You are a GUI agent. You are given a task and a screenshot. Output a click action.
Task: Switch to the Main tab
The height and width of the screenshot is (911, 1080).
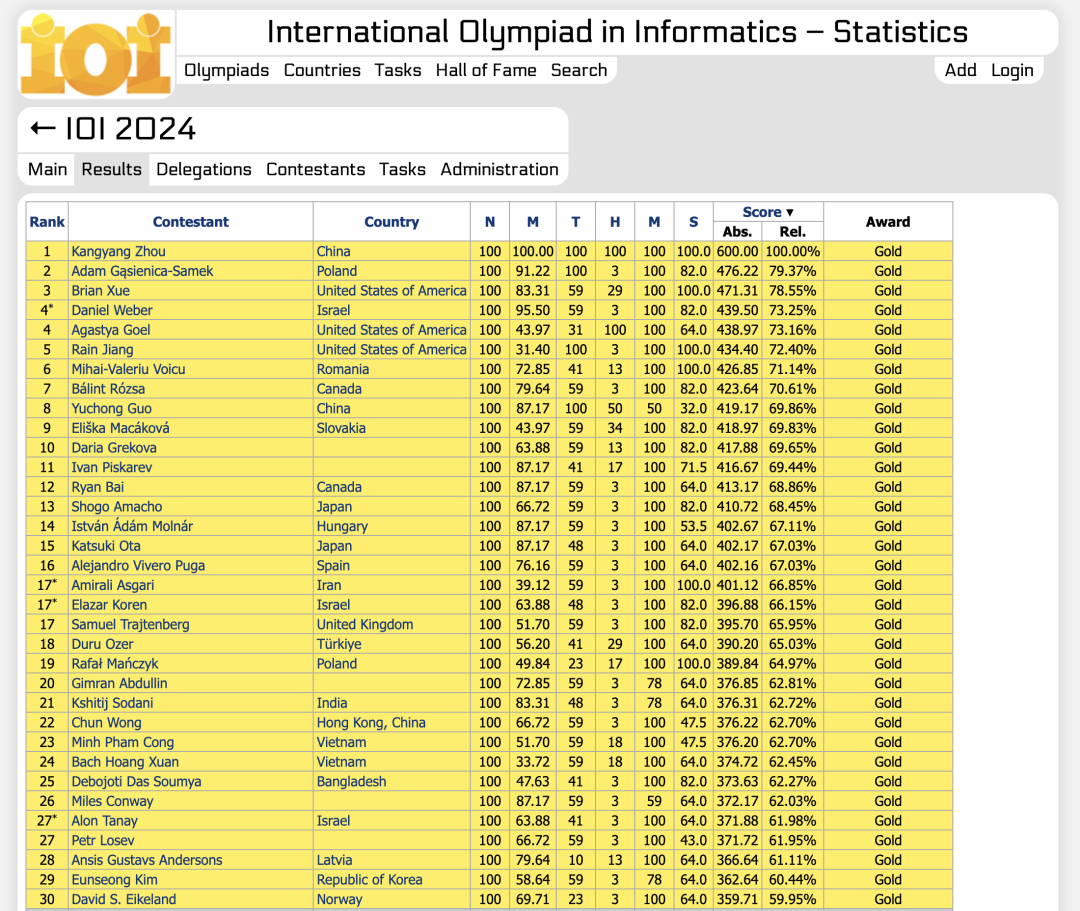point(48,169)
